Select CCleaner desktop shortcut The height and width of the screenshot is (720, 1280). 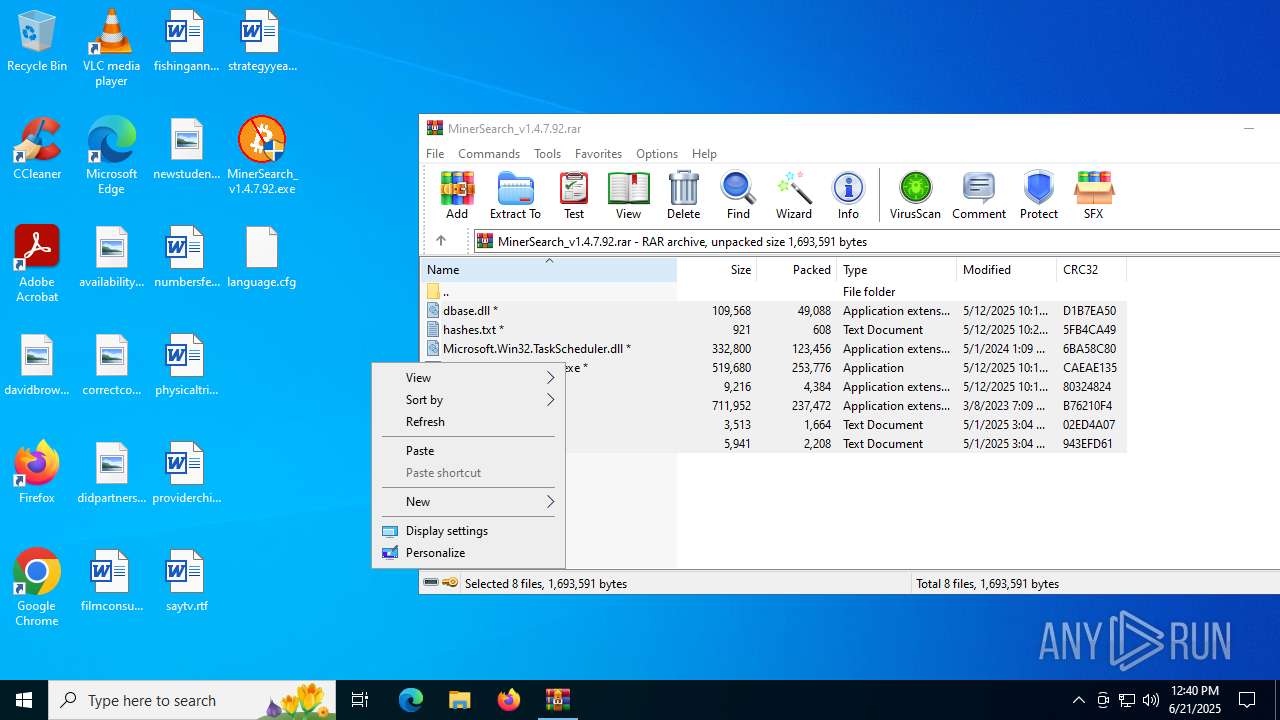coord(37,149)
